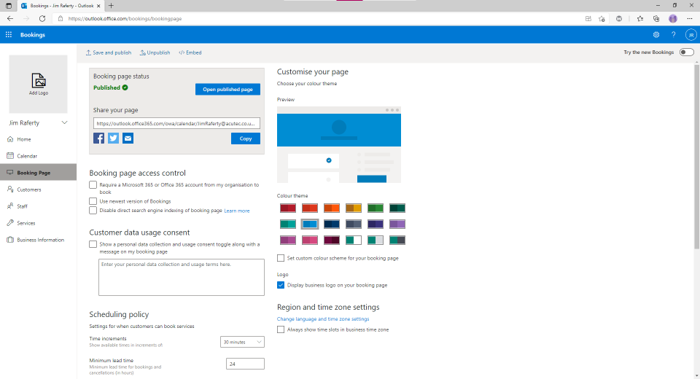
Task: Click the Minimum lead time field
Action: [x=245, y=364]
